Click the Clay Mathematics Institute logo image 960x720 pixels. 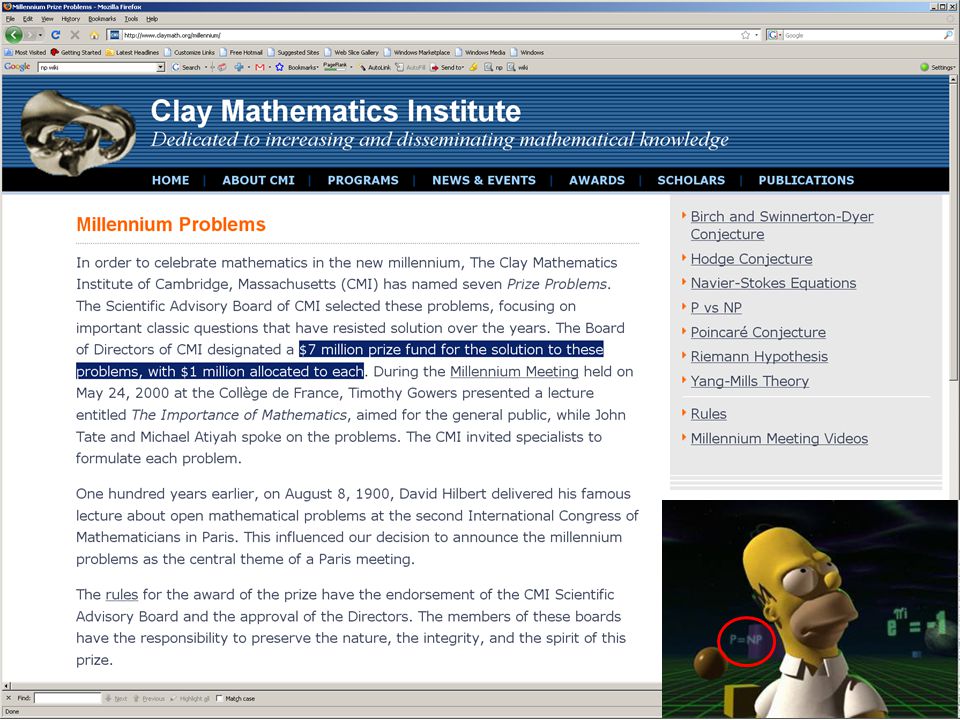click(78, 131)
